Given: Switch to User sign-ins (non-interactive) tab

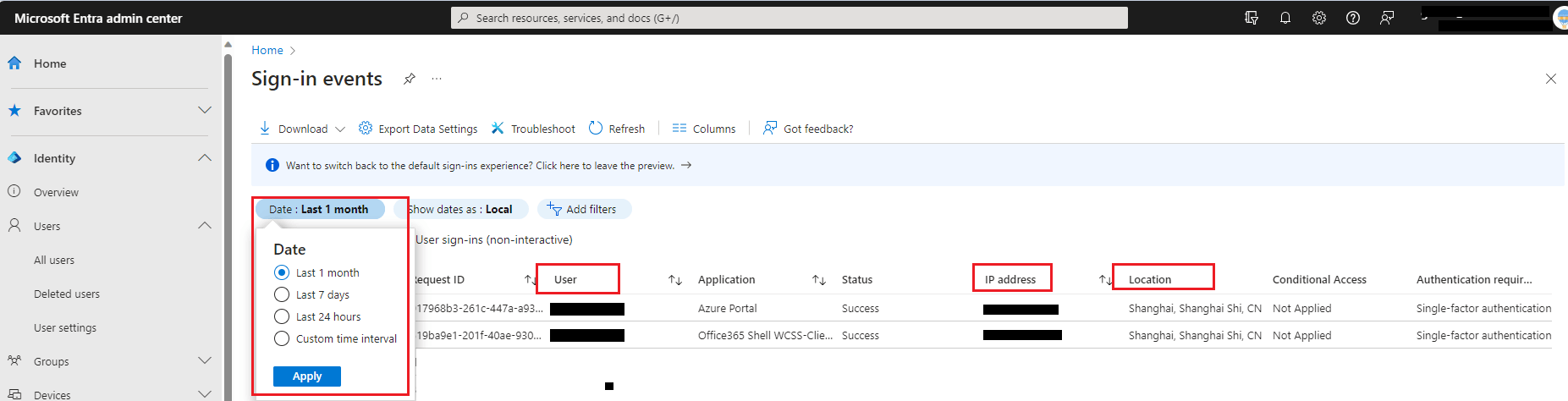Looking at the screenshot, I should (x=494, y=239).
